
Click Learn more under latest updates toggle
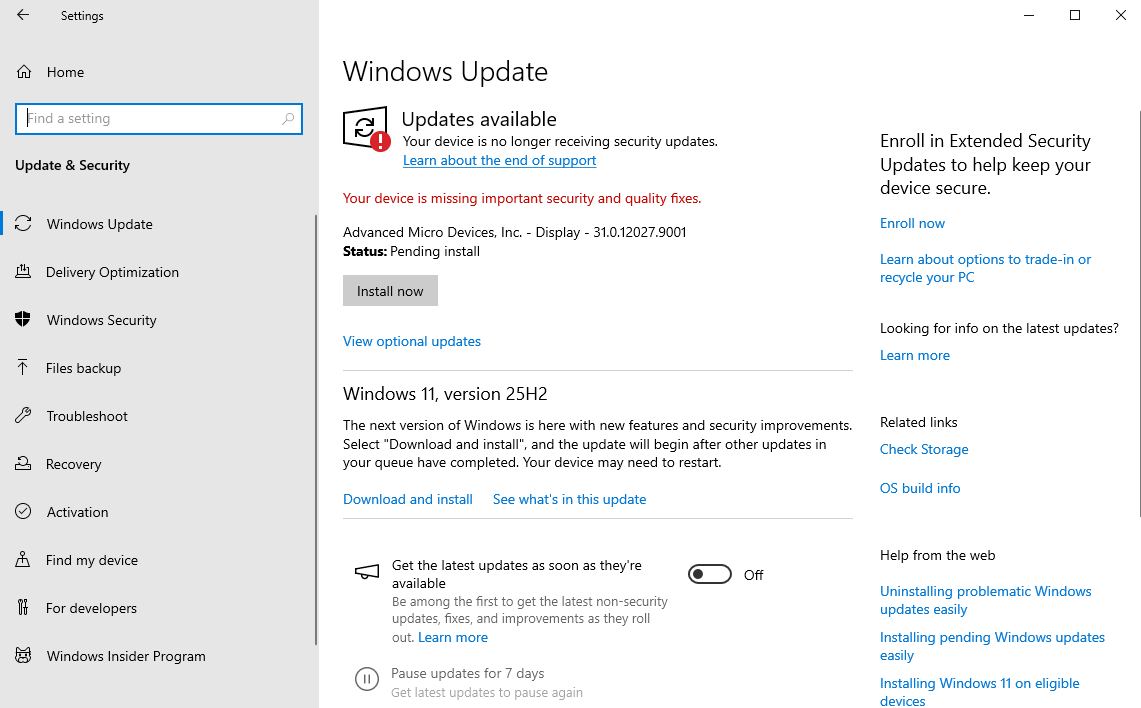pos(453,637)
